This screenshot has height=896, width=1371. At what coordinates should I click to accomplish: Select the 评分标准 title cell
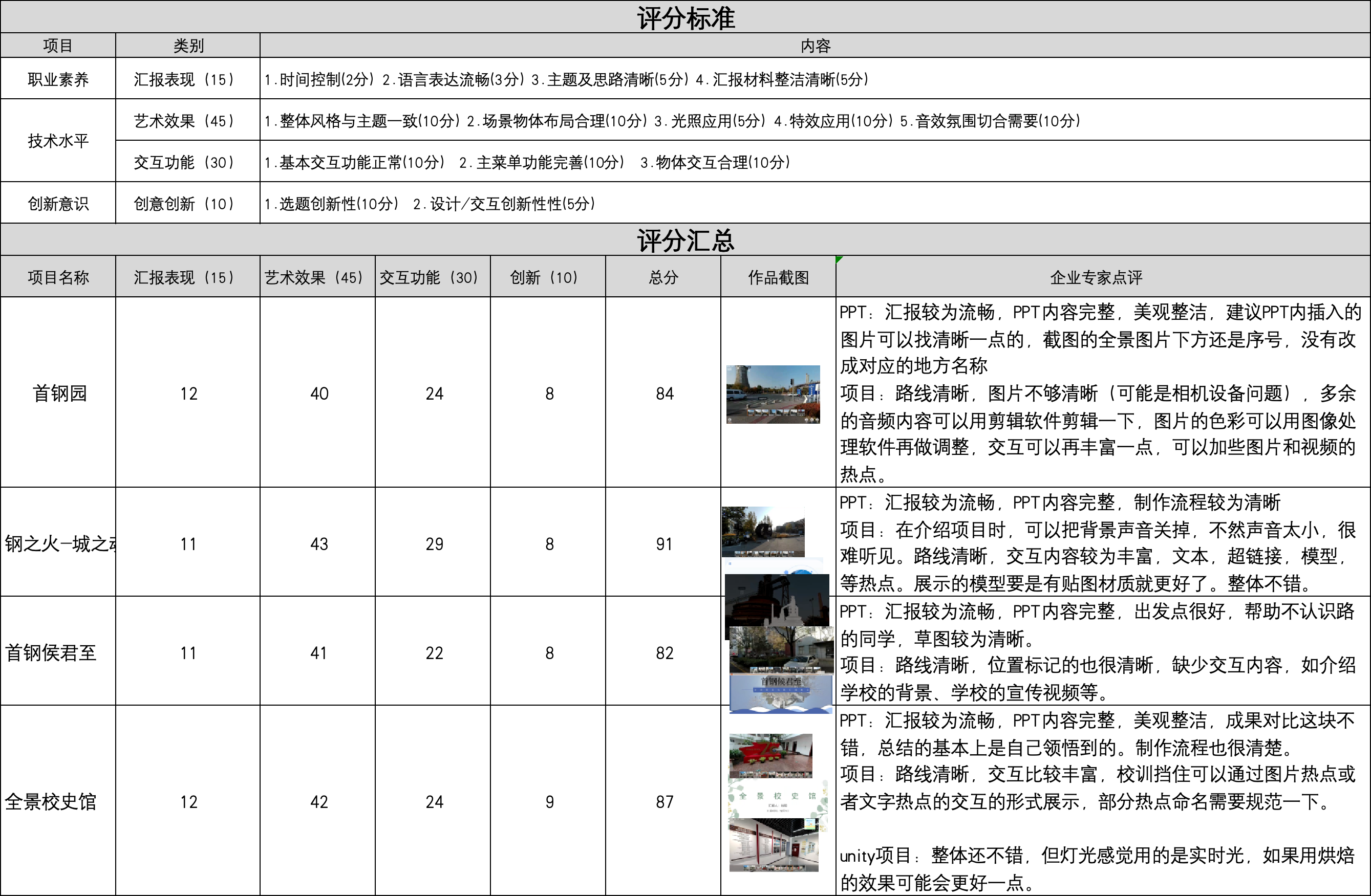coord(685,17)
